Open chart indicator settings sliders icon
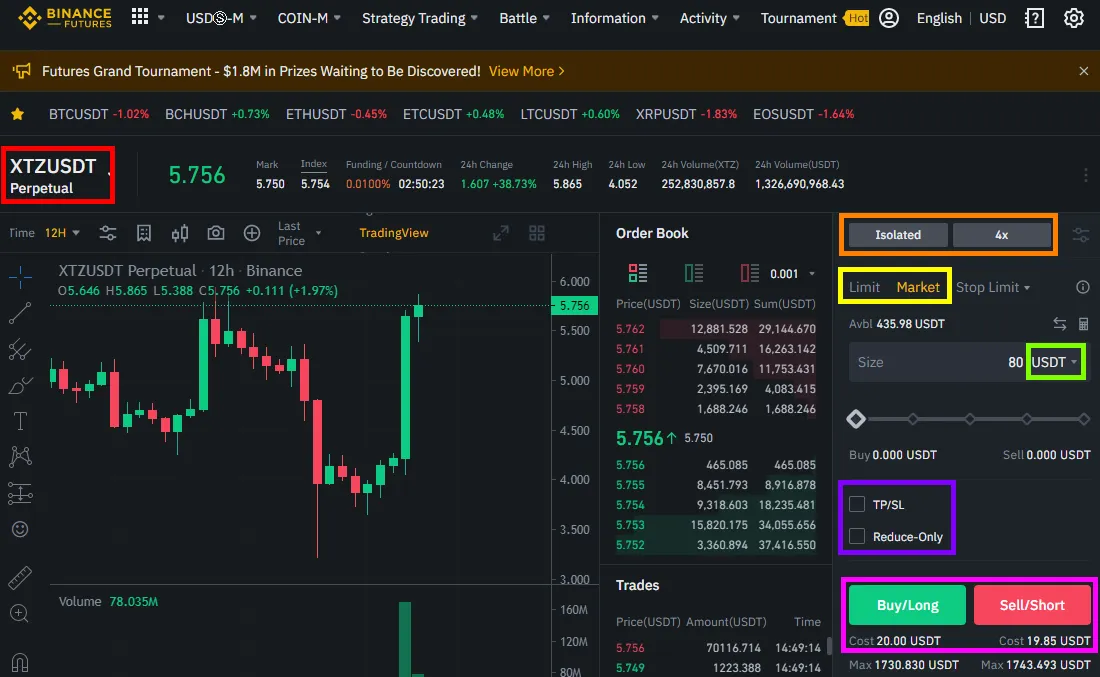 tap(107, 233)
